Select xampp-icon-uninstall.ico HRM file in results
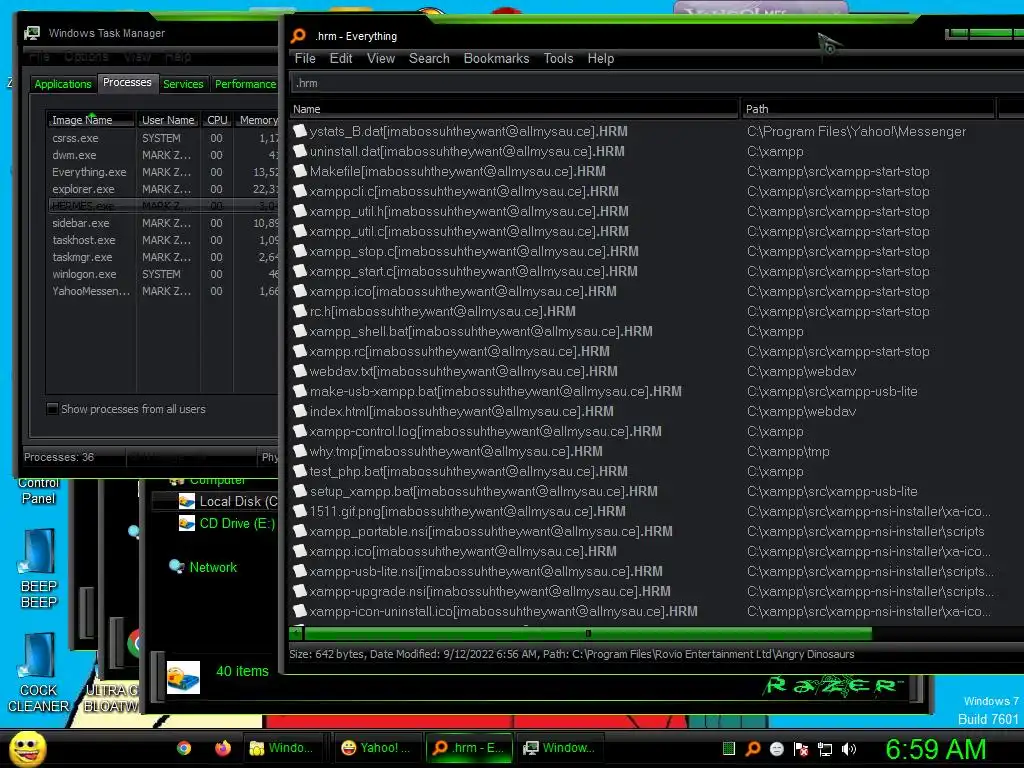The height and width of the screenshot is (768, 1024). 504,612
